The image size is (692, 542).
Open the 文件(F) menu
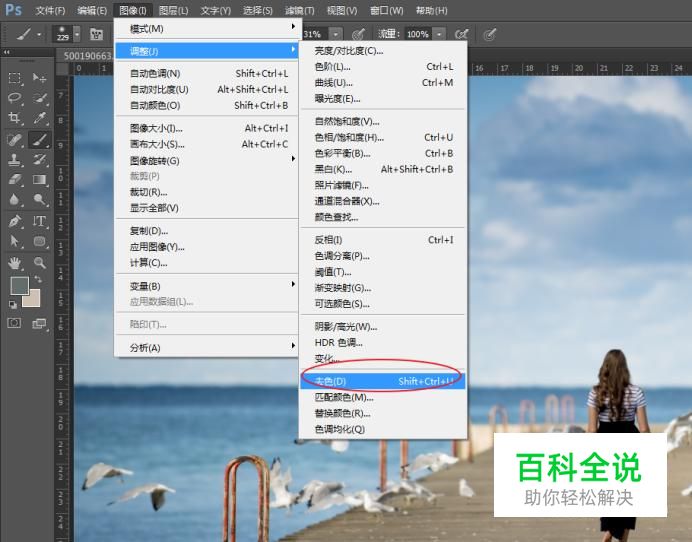(50, 10)
